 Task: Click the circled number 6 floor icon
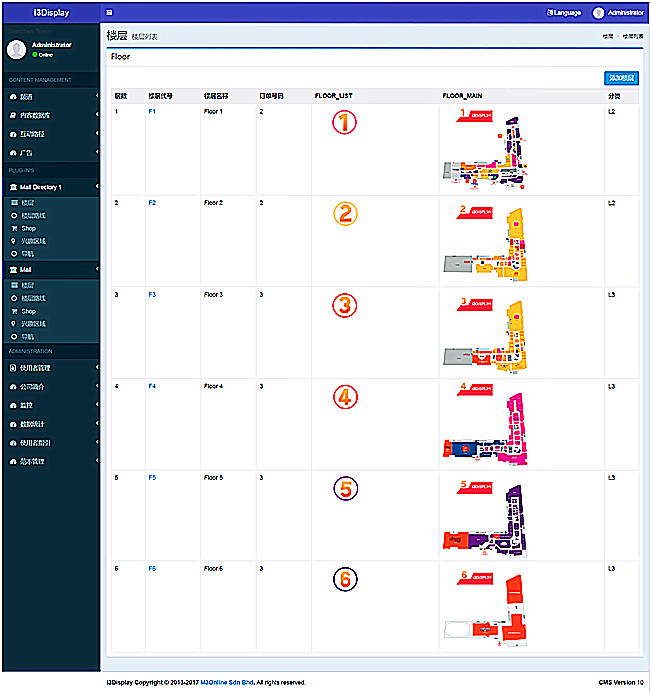click(x=344, y=580)
